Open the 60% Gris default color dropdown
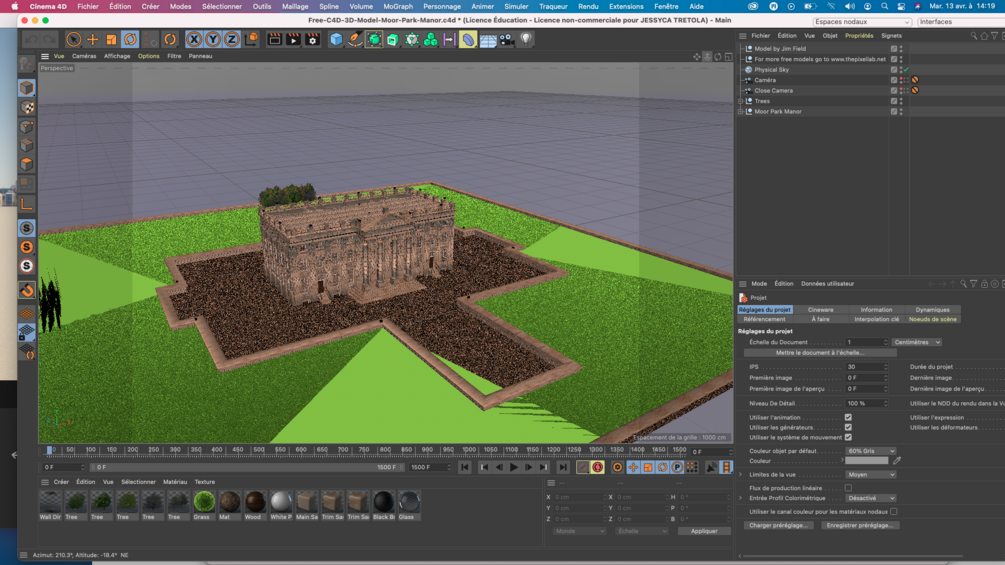Viewport: 1005px width, 565px height. click(870, 451)
